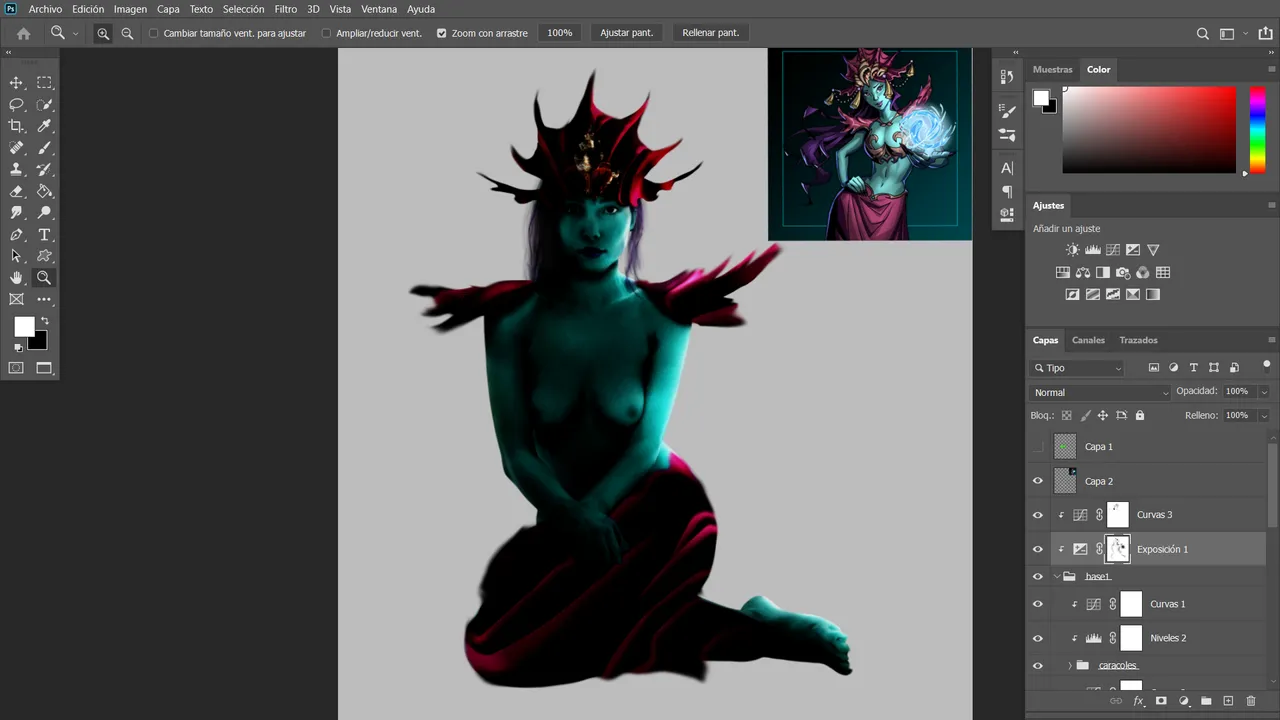Viewport: 1280px width, 720px height.
Task: Open the Opacidad value dropdown
Action: pyautogui.click(x=1264, y=392)
